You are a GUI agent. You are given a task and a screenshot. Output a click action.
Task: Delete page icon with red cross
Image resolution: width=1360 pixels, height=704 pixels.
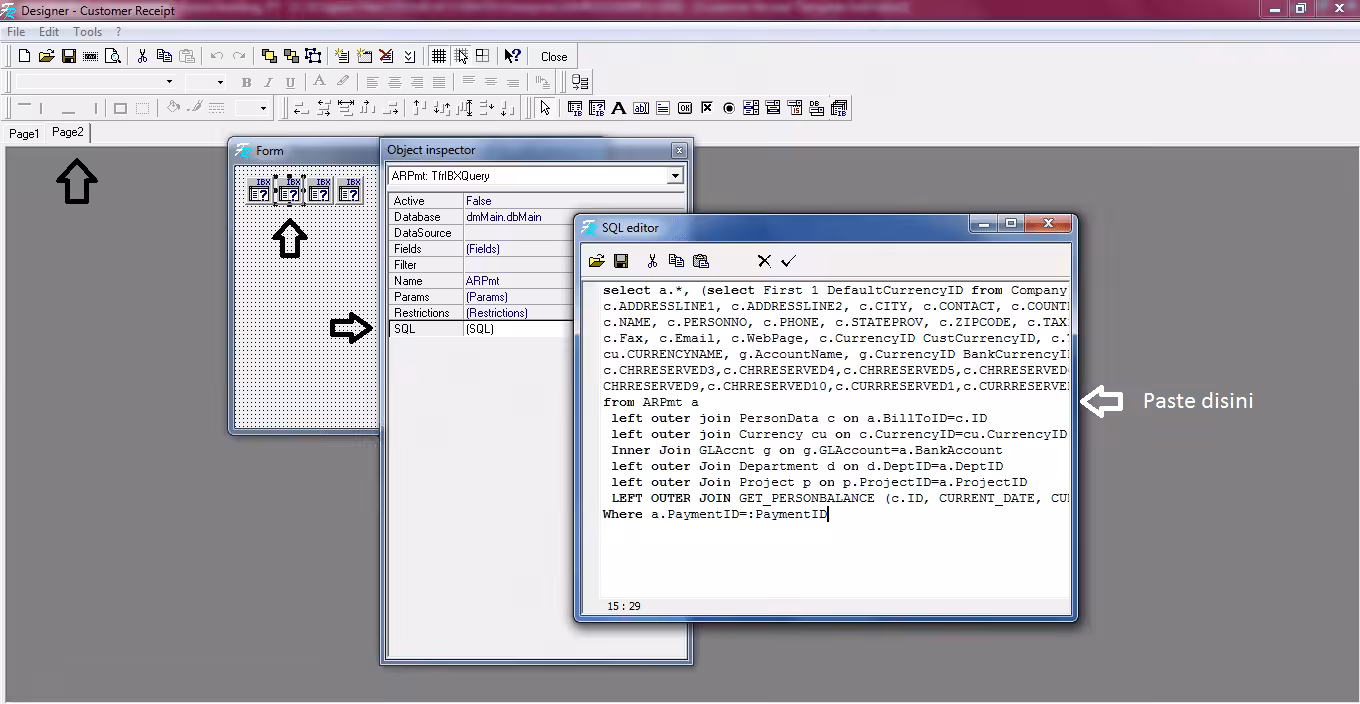[386, 56]
